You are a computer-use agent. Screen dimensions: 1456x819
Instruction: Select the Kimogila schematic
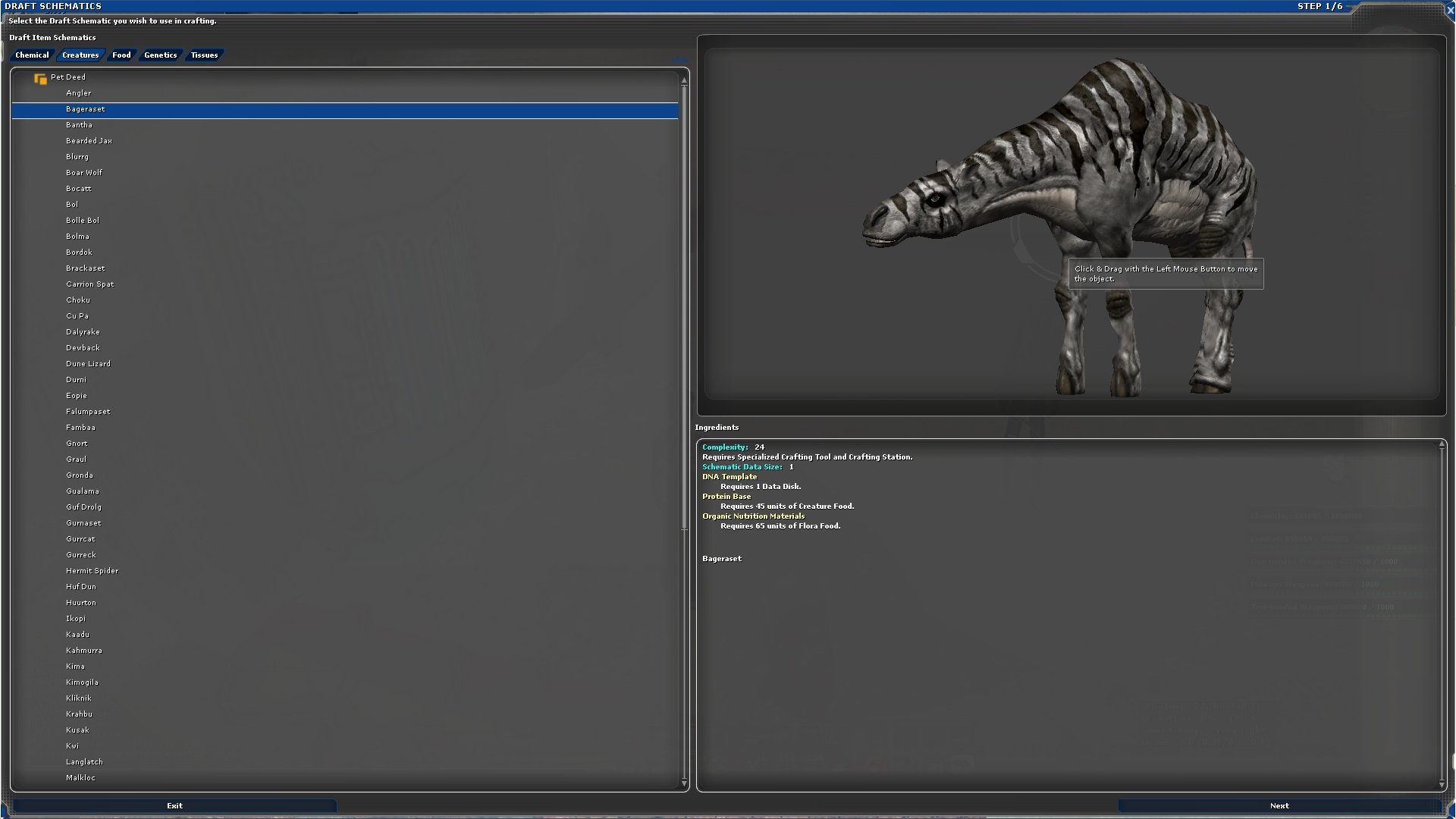(x=82, y=682)
